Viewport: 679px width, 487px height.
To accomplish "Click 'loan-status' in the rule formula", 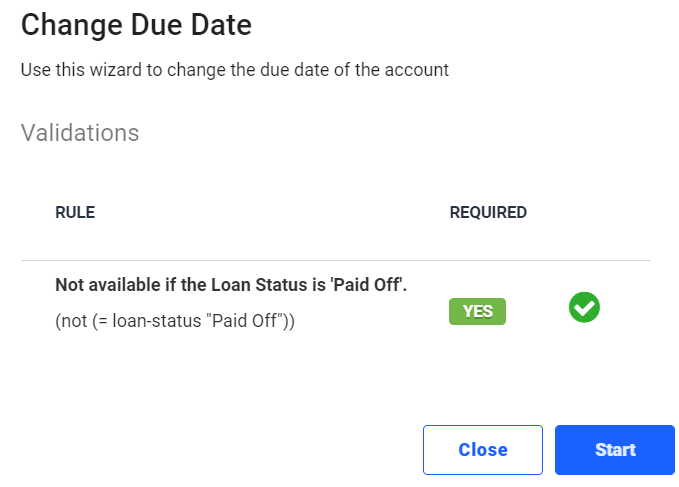I will pos(157,321).
